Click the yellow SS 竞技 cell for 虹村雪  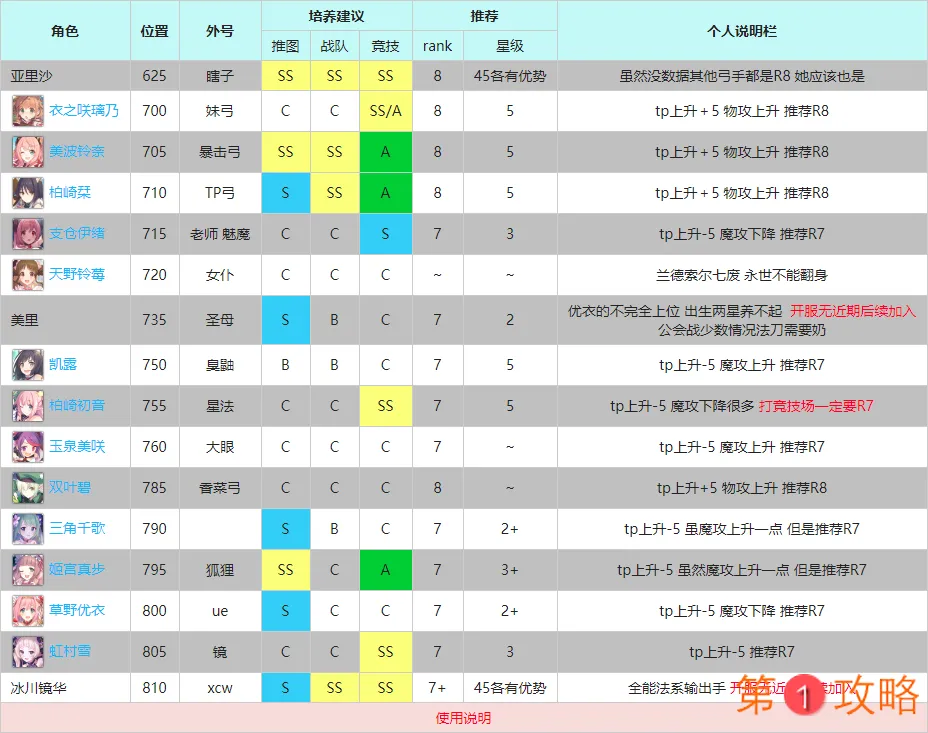[x=385, y=651]
